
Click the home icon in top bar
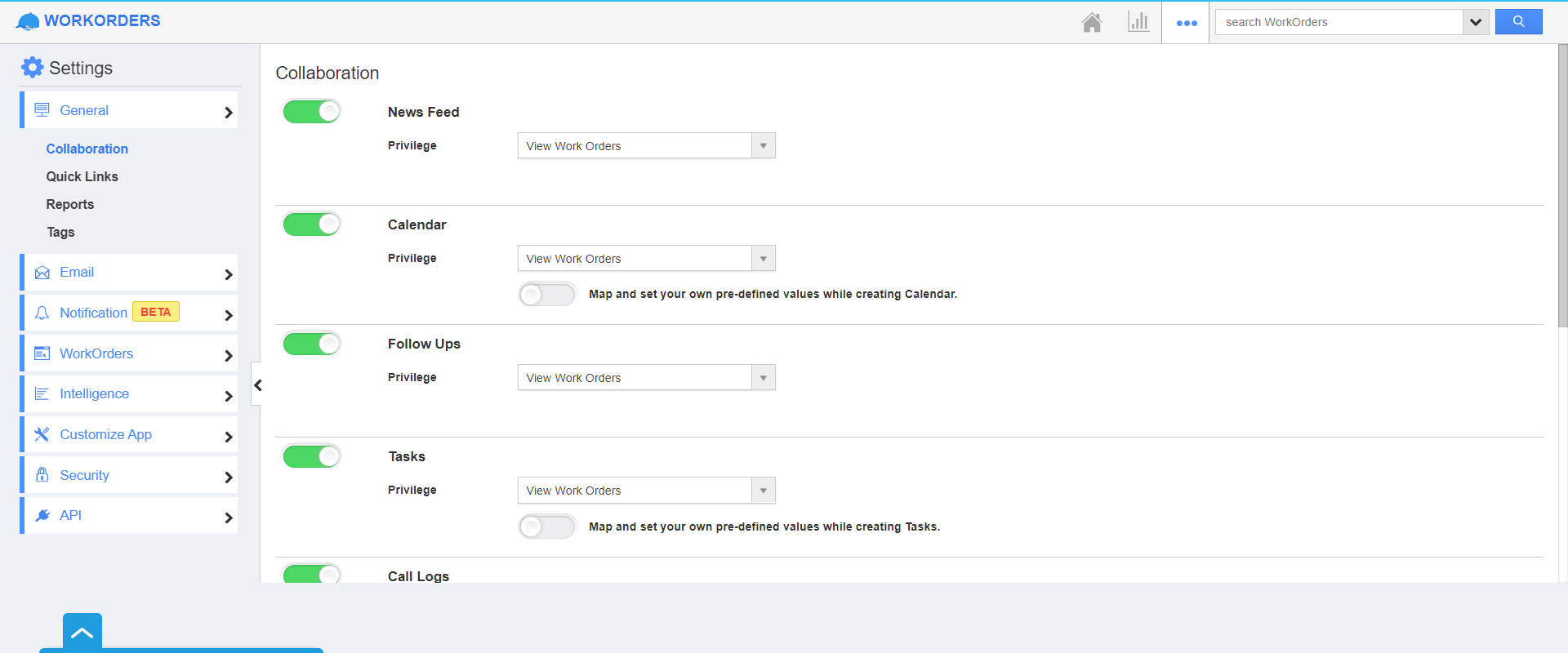[1092, 22]
